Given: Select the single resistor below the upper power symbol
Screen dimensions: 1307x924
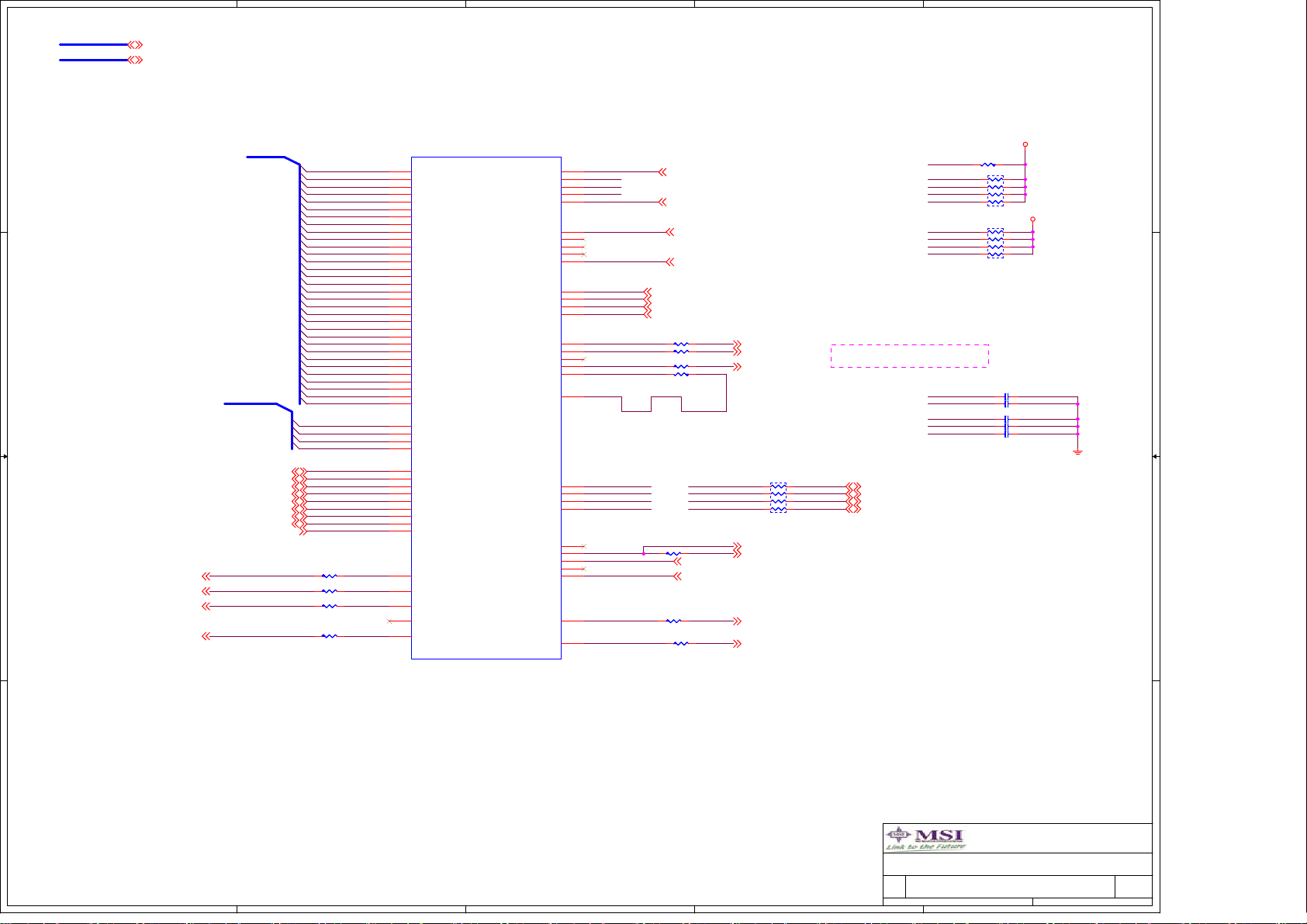Looking at the screenshot, I should tap(988, 164).
